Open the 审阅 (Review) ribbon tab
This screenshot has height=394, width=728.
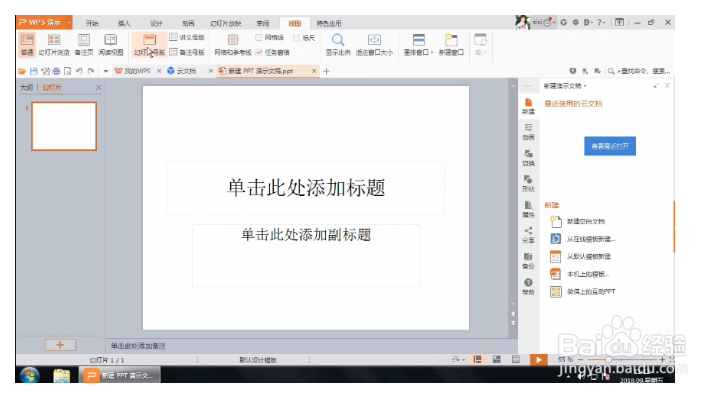coord(263,23)
